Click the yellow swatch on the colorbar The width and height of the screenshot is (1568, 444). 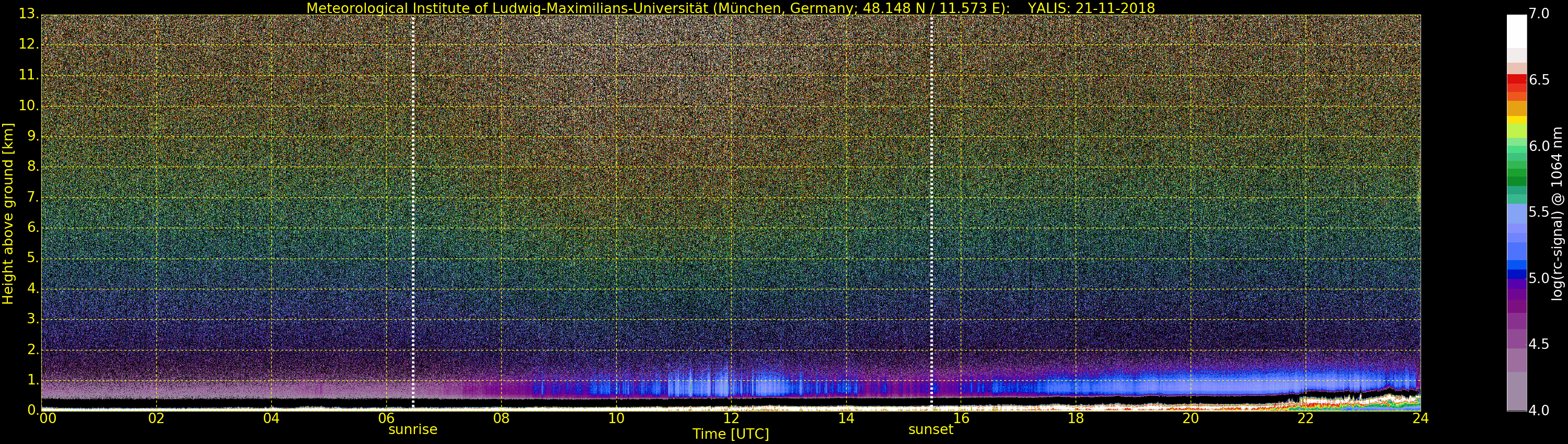click(x=1516, y=120)
